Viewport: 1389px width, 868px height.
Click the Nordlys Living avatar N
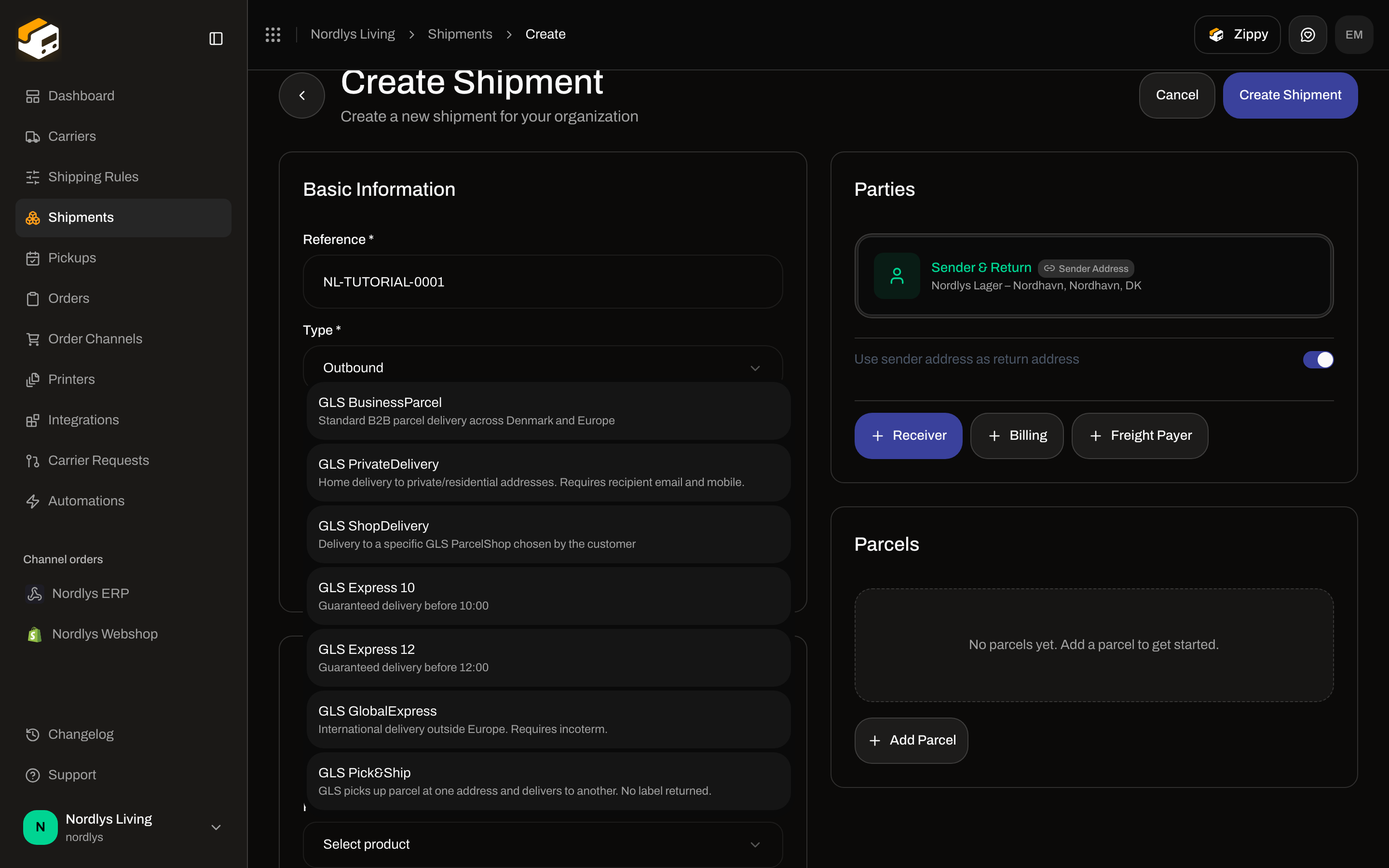coord(40,827)
